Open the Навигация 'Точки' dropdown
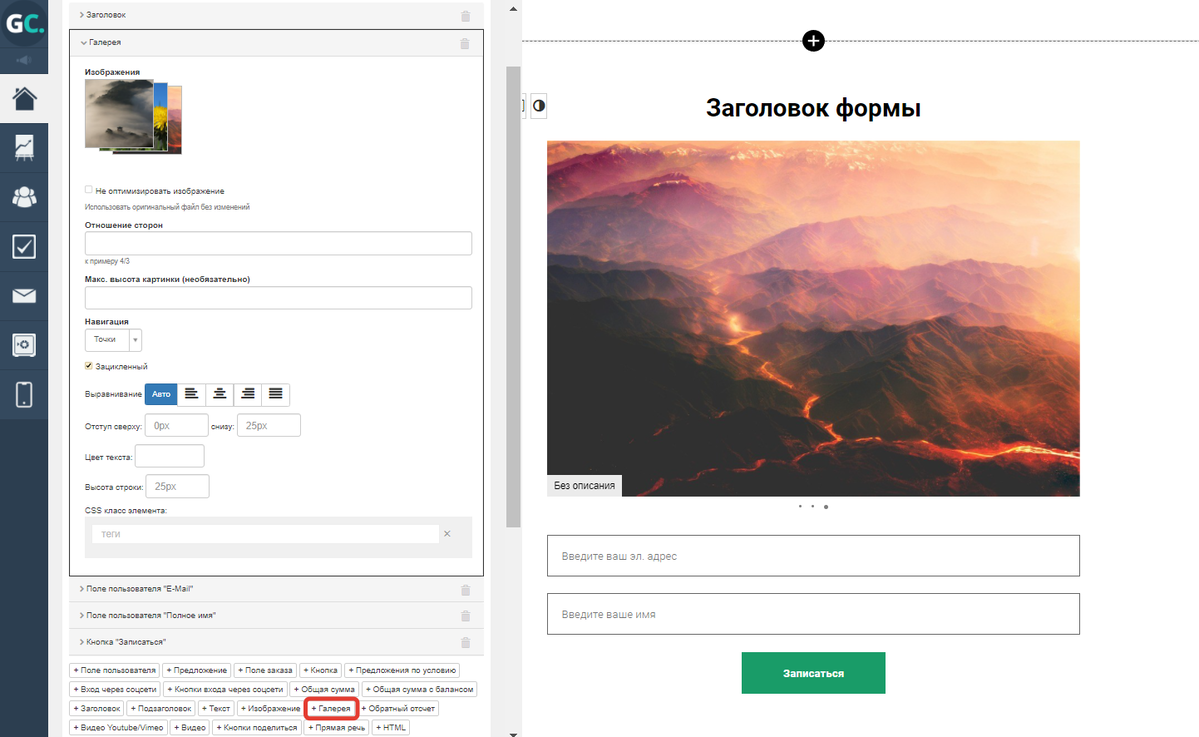 113,340
